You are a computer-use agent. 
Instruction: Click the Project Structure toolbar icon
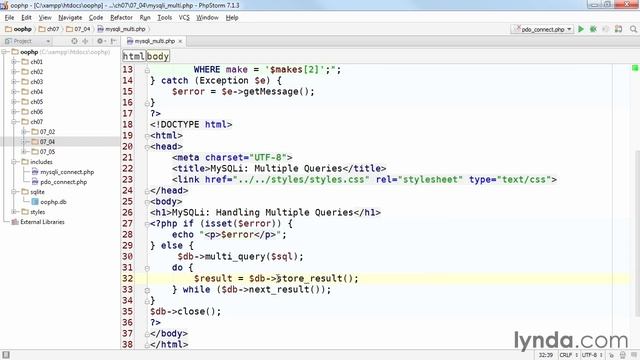click(x=618, y=29)
